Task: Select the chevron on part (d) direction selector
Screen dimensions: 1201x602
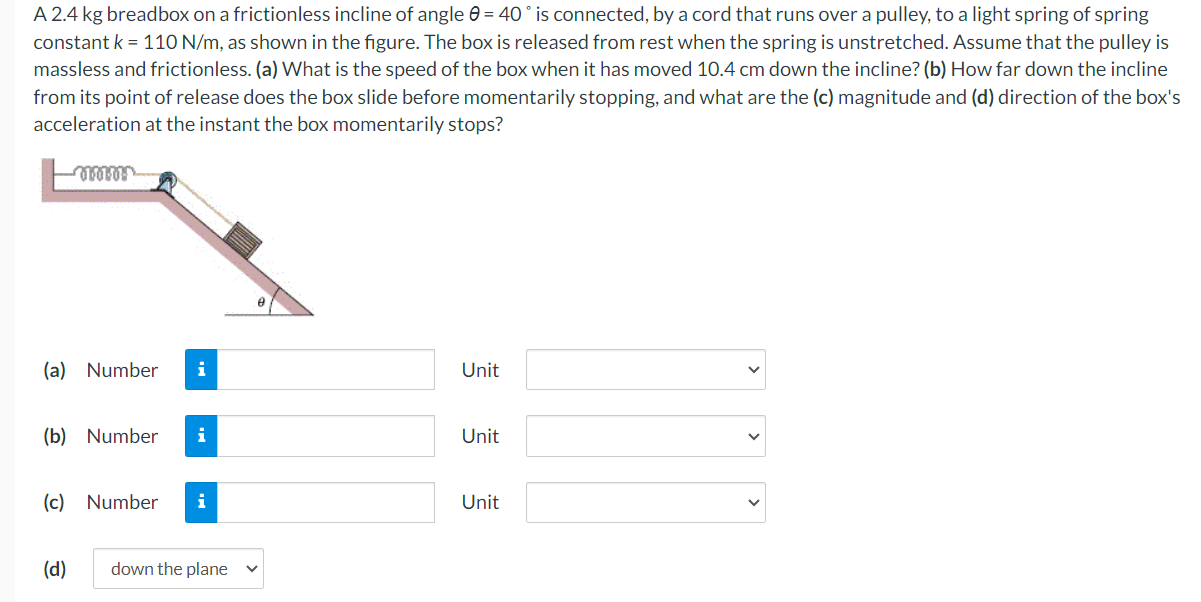Action: tap(249, 568)
